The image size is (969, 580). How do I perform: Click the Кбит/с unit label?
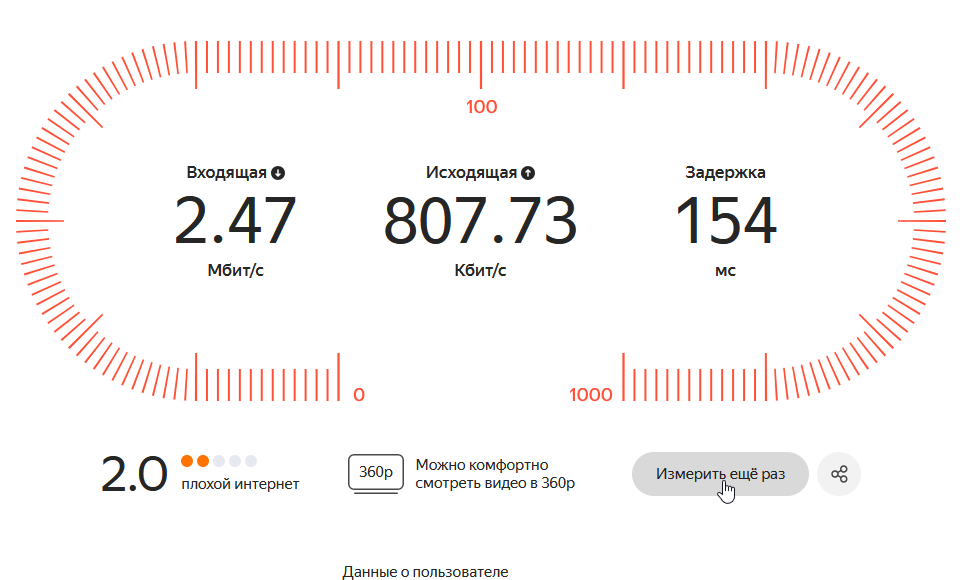(x=481, y=271)
